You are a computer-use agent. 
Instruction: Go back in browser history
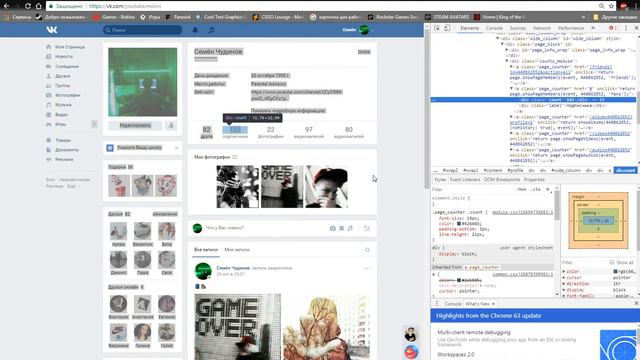click(6, 6)
